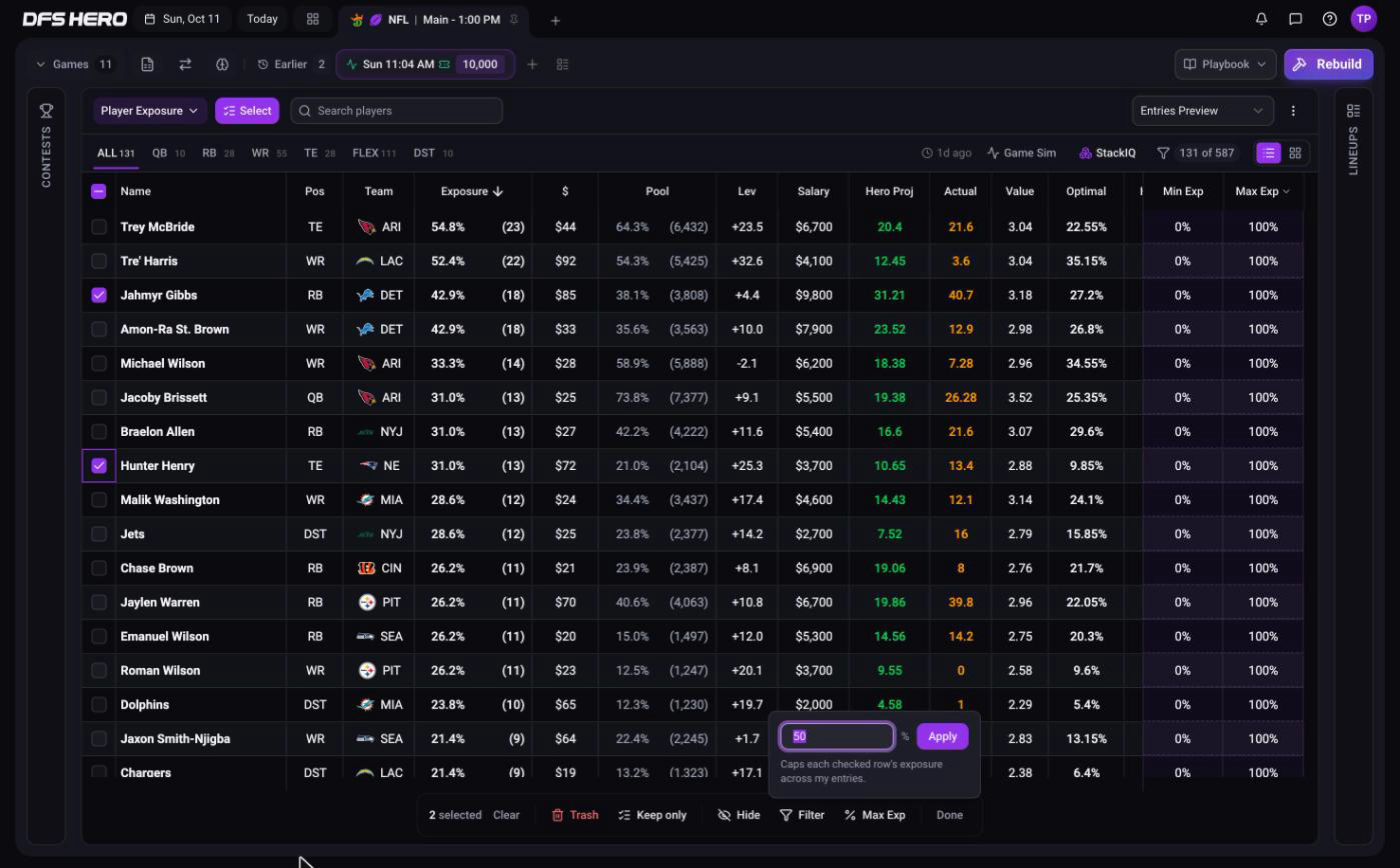Switch to list view layout

pyautogui.click(x=1268, y=153)
